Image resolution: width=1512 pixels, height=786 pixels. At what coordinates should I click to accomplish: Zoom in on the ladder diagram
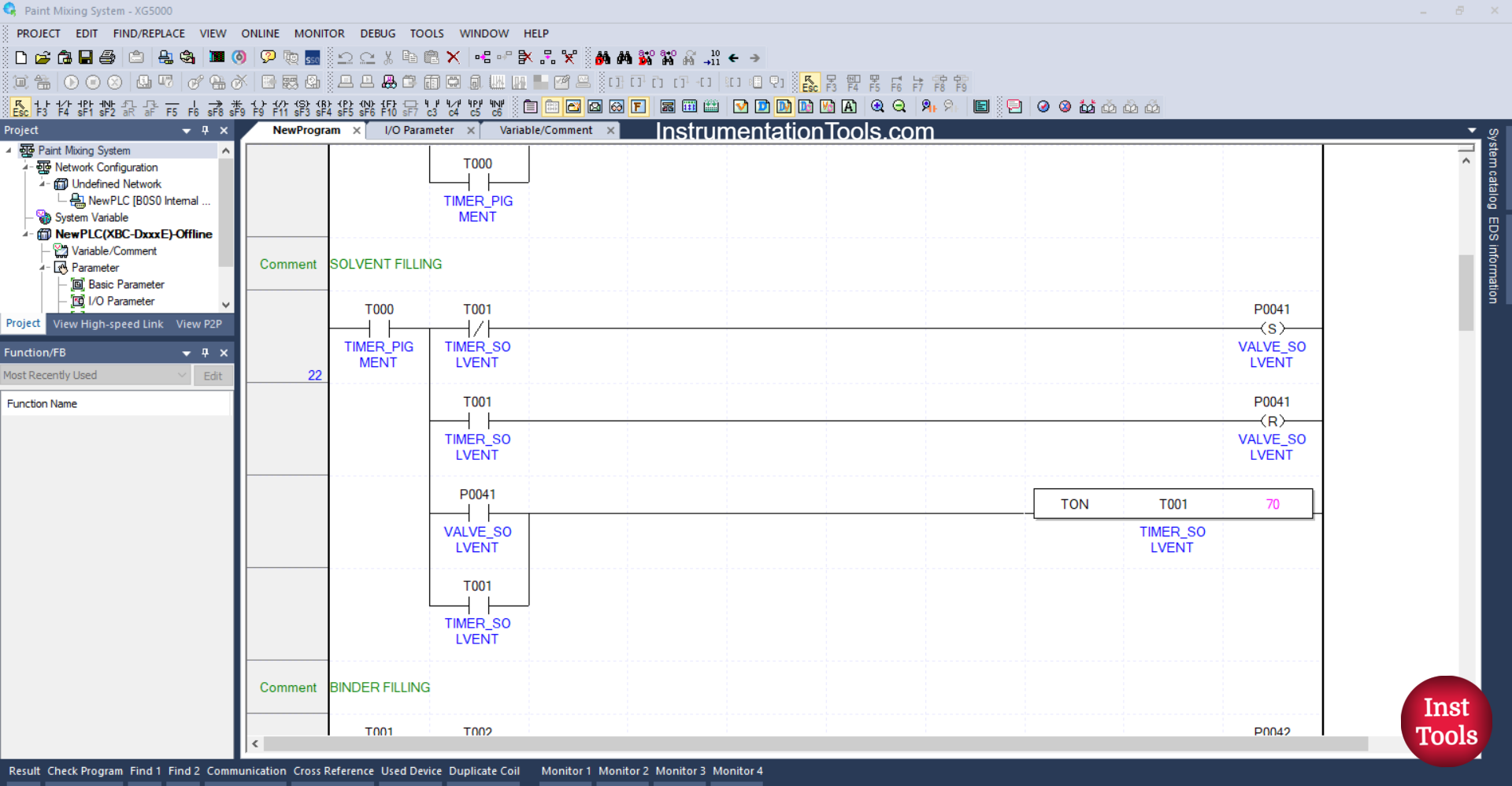pos(878,106)
